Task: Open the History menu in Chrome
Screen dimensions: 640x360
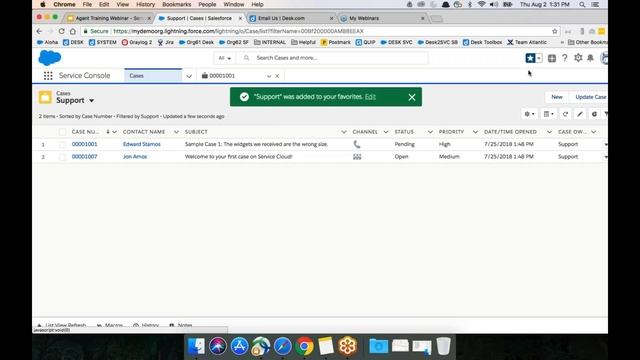Action: point(145,4)
